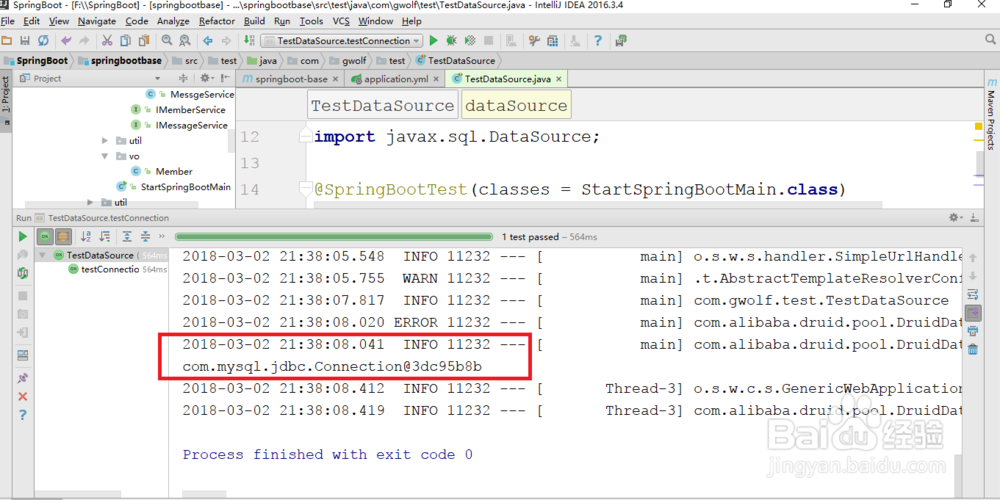
Task: Click the Redo arrow icon
Action: [x=84, y=41]
